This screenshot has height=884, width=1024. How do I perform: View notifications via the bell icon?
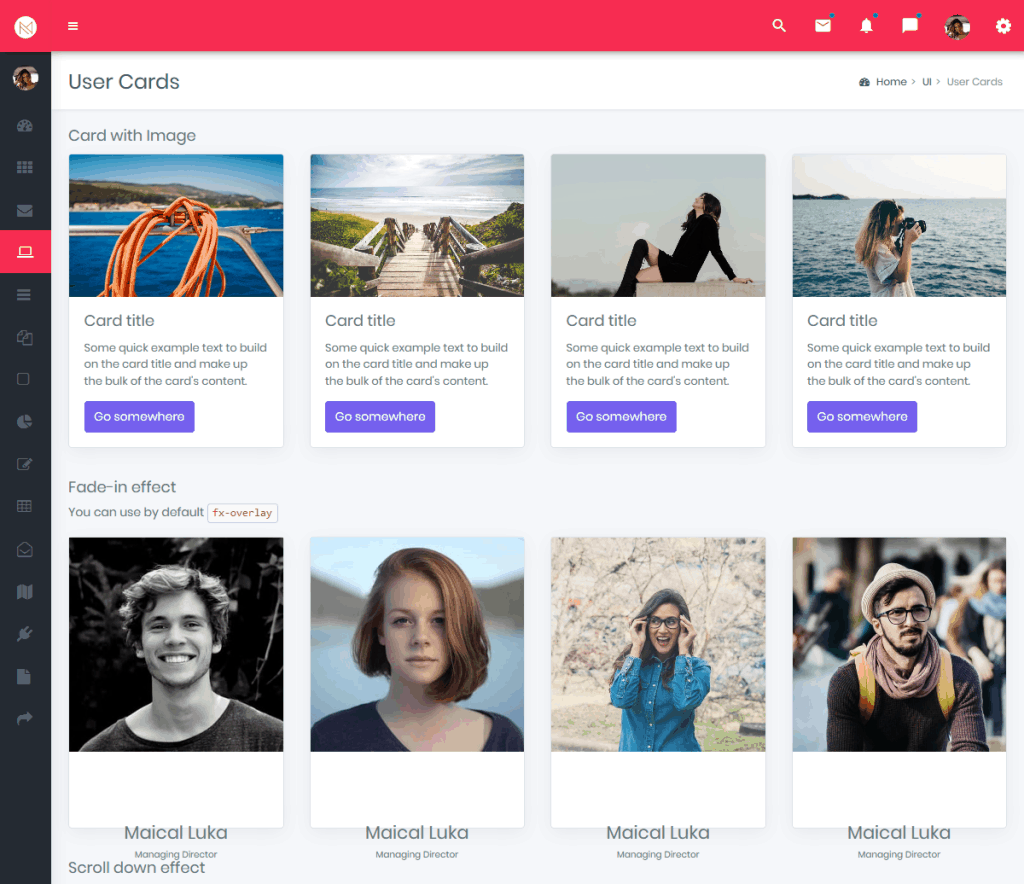pyautogui.click(x=866, y=26)
